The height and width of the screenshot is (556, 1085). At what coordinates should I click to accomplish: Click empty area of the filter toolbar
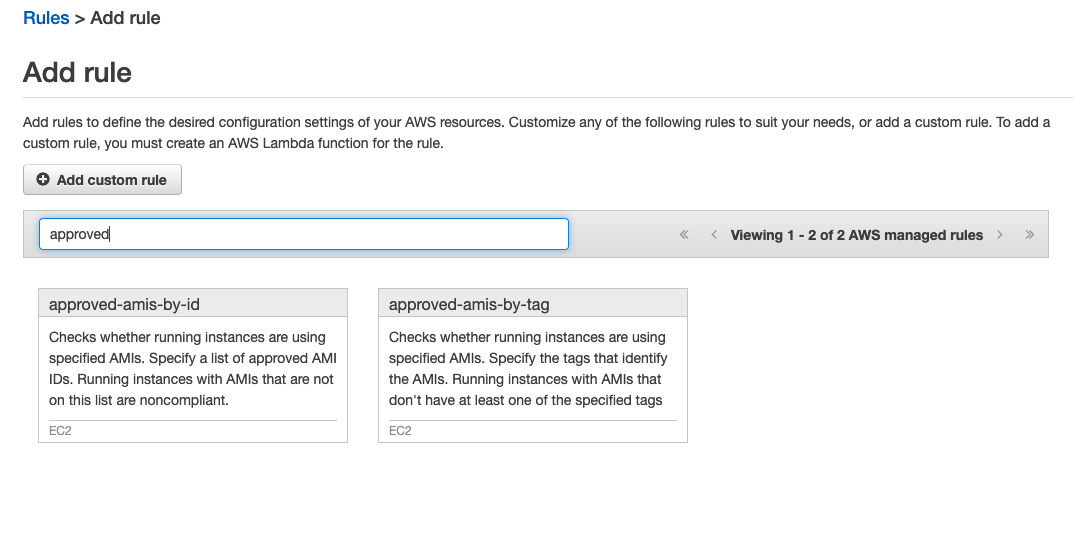(x=622, y=235)
